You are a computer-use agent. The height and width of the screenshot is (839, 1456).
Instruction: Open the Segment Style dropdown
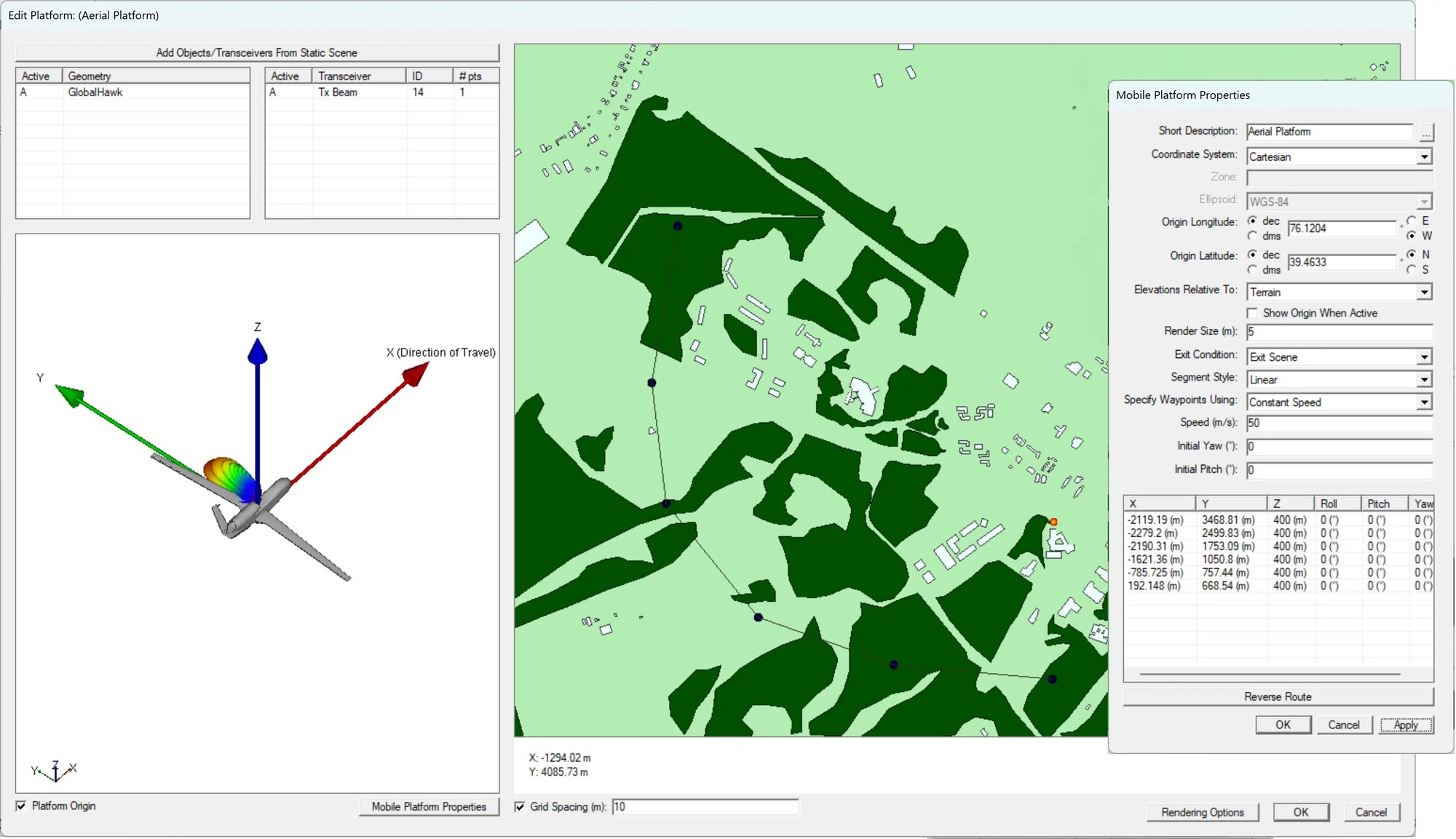(x=1425, y=379)
